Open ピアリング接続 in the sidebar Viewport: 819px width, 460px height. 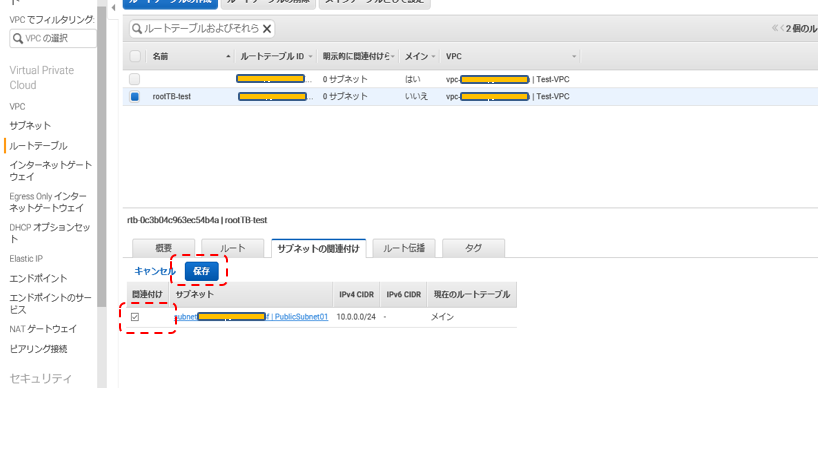[38, 349]
